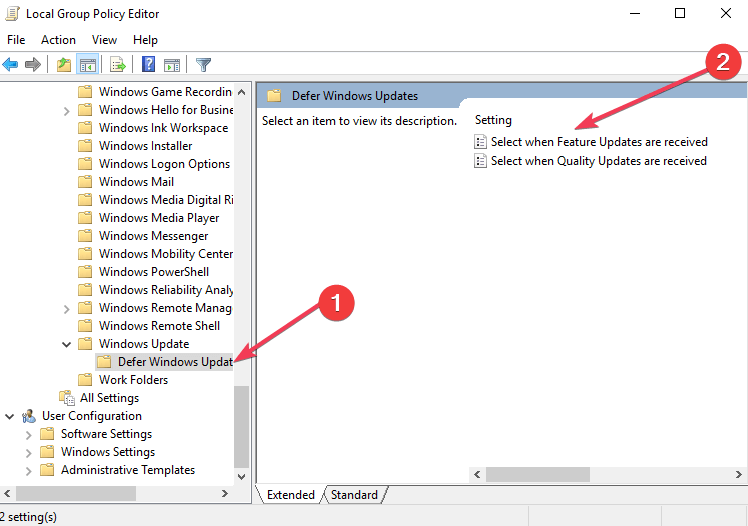Expand Administrative Templates under User Configuration

point(29,471)
